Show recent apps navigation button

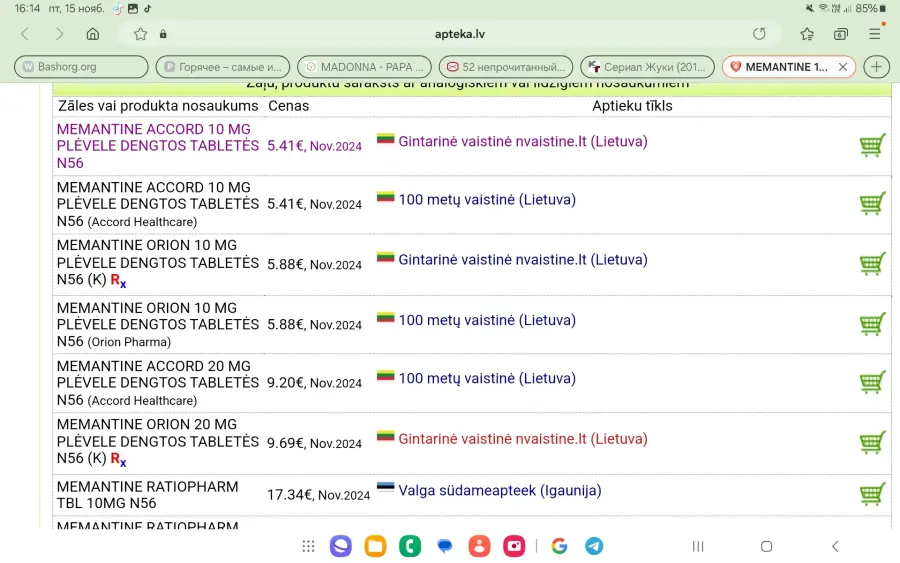click(x=698, y=546)
